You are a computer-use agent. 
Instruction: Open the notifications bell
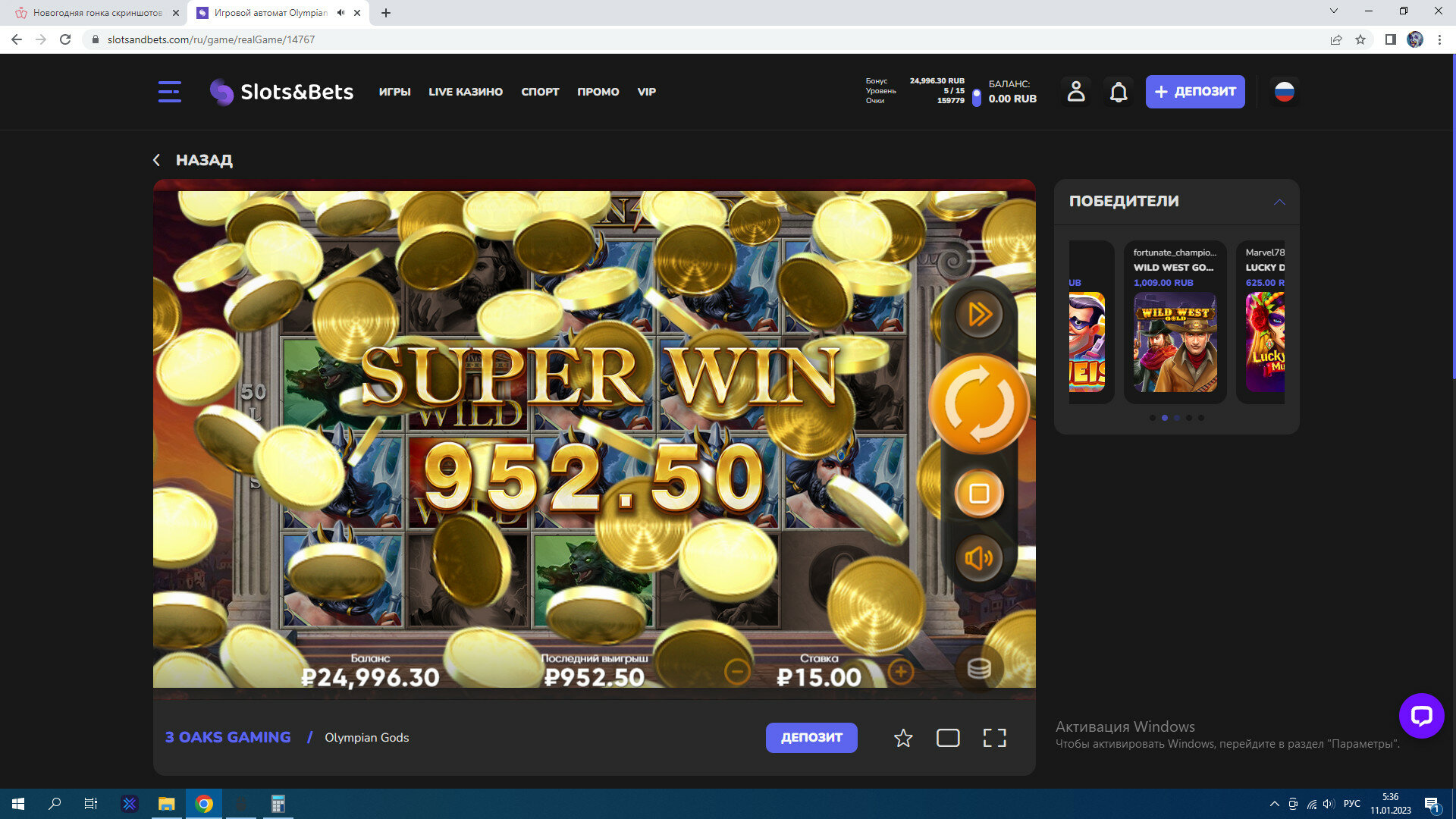[x=1119, y=92]
